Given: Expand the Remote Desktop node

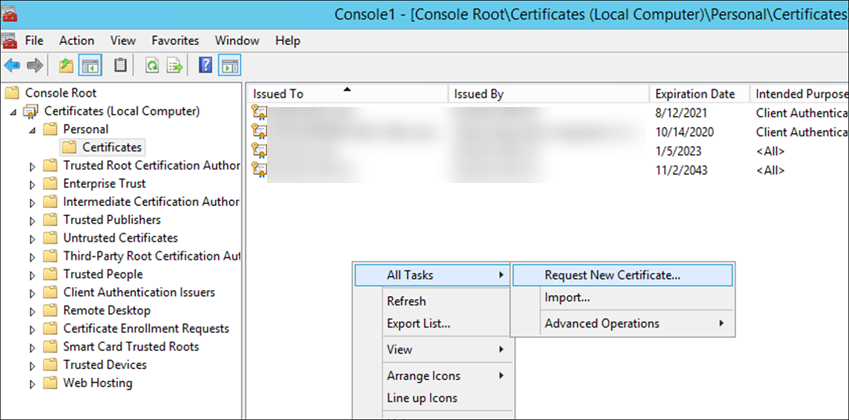Looking at the screenshot, I should point(32,311).
